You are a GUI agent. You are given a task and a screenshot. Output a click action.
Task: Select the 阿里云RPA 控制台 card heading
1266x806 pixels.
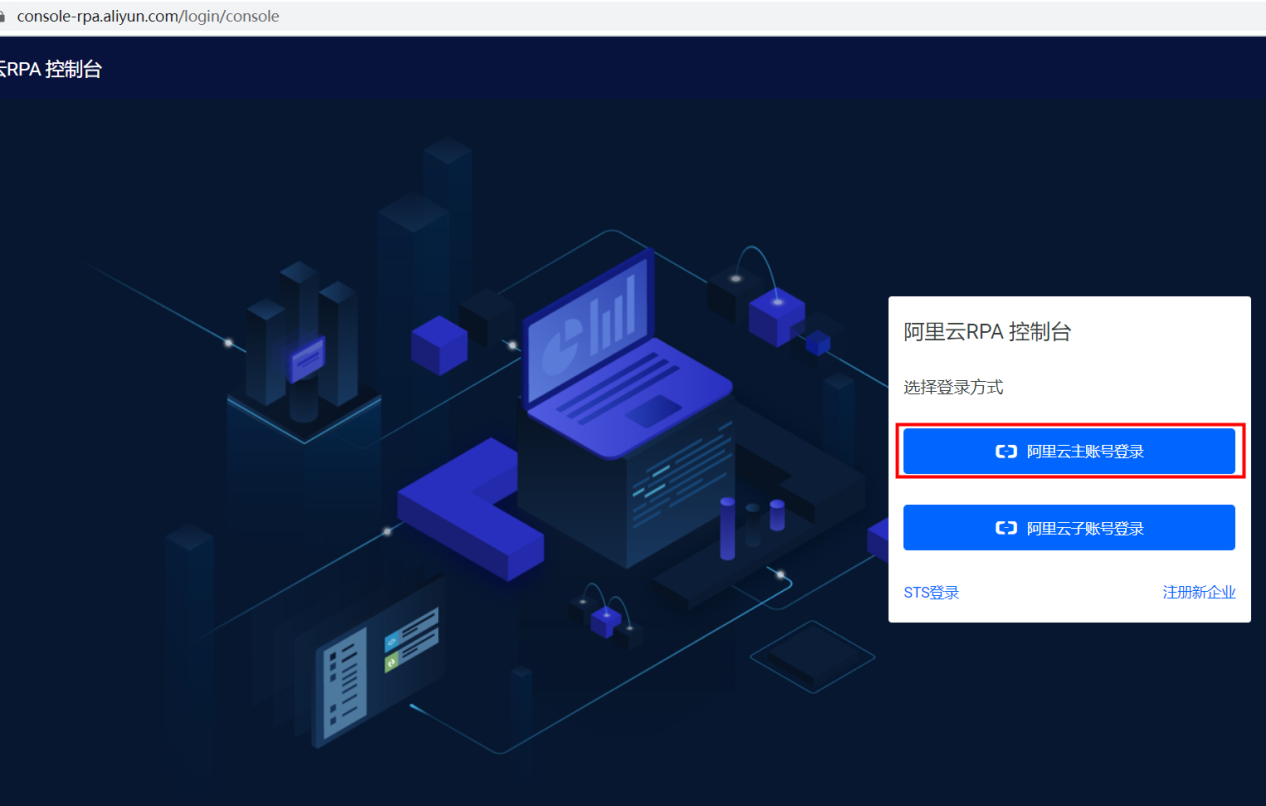click(x=987, y=333)
